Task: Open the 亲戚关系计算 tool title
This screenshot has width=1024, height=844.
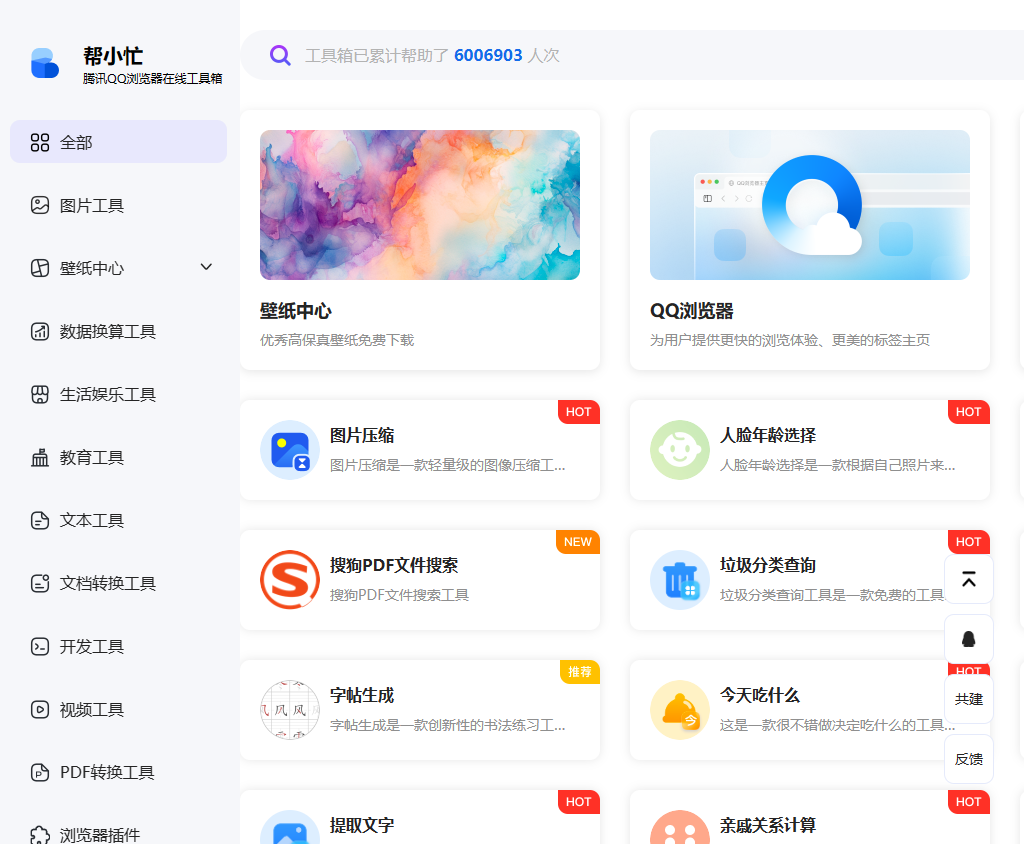Action: [768, 826]
